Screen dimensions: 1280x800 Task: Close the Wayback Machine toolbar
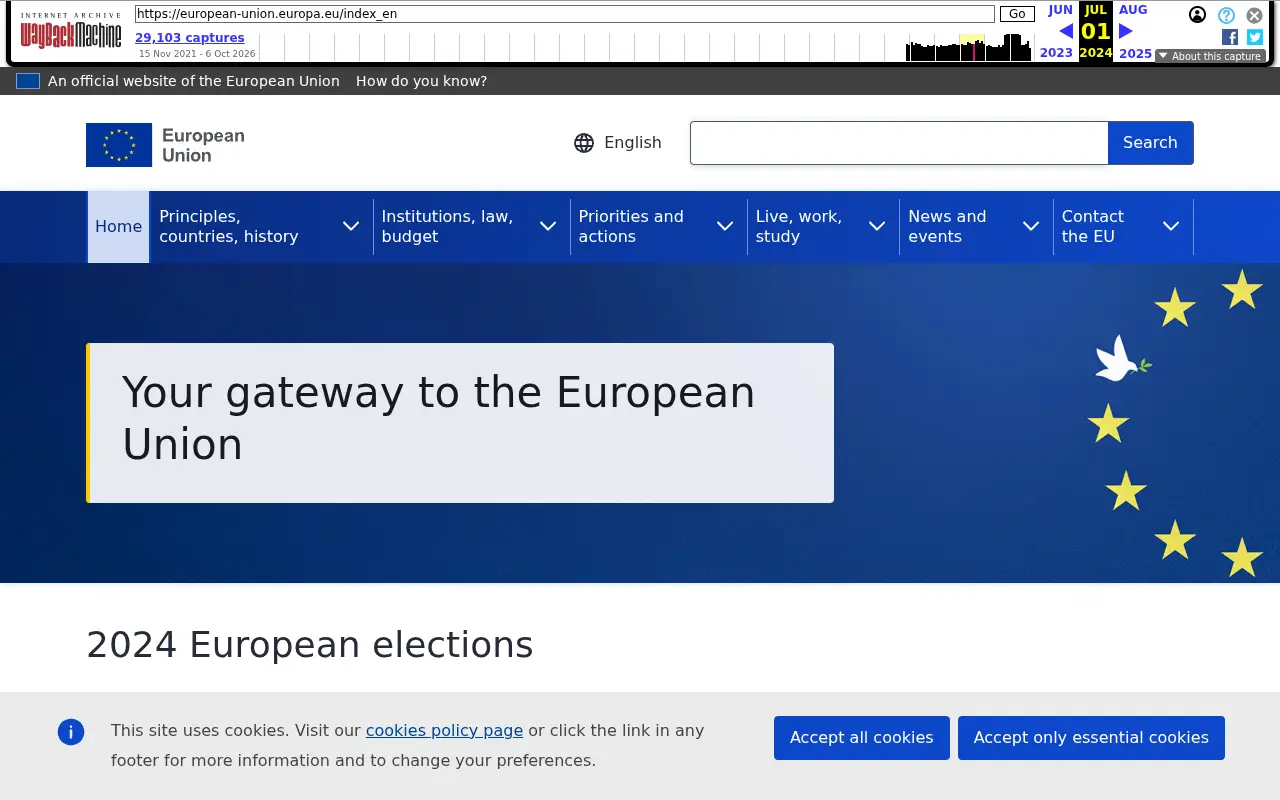point(1254,15)
